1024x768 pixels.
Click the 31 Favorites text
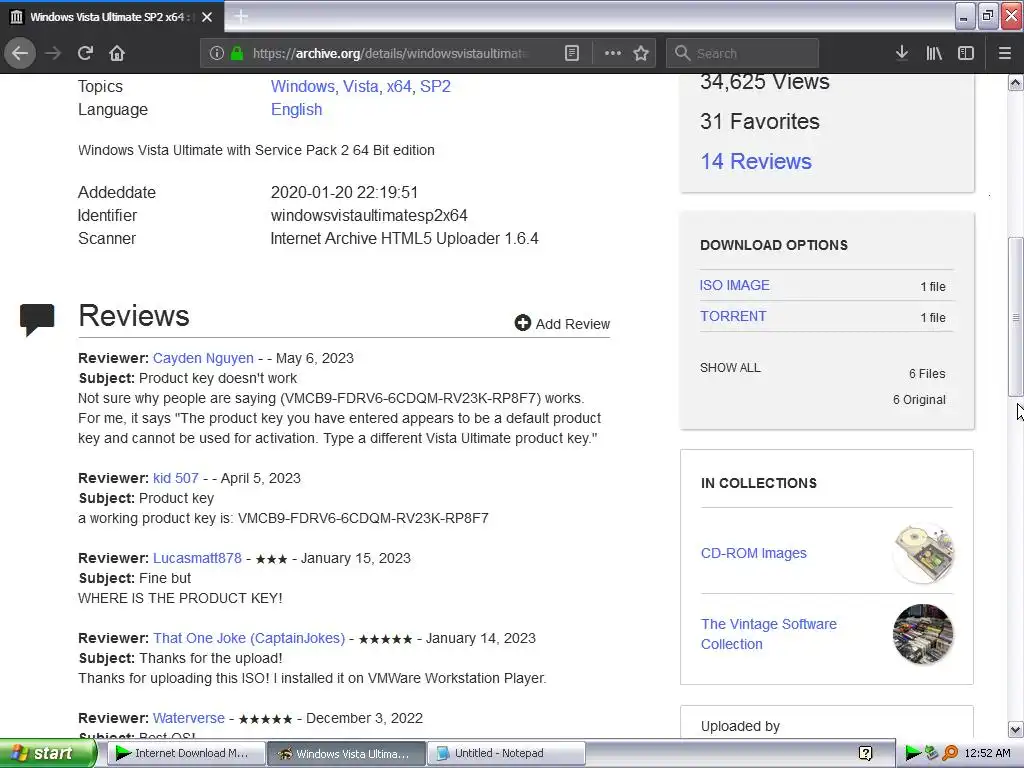click(760, 121)
